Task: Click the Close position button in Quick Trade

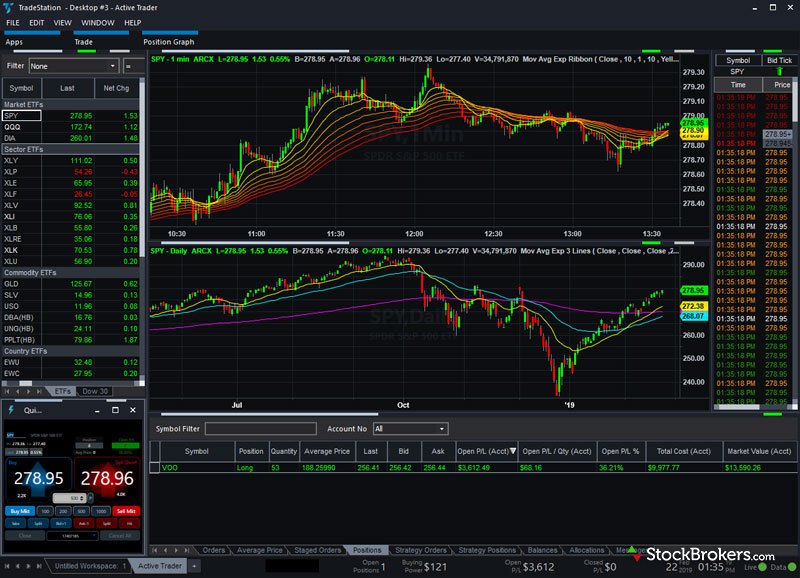Action: click(25, 536)
